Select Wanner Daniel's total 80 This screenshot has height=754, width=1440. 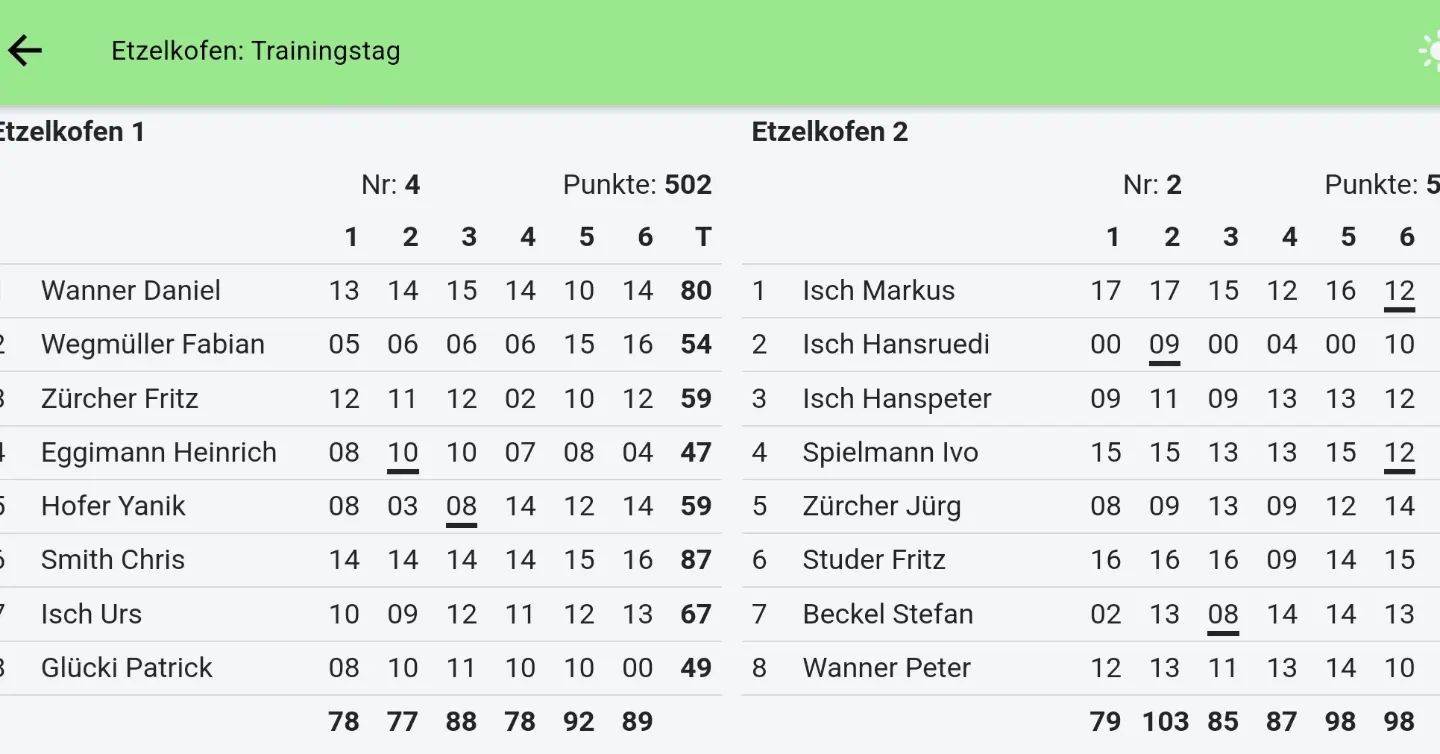[x=696, y=291]
